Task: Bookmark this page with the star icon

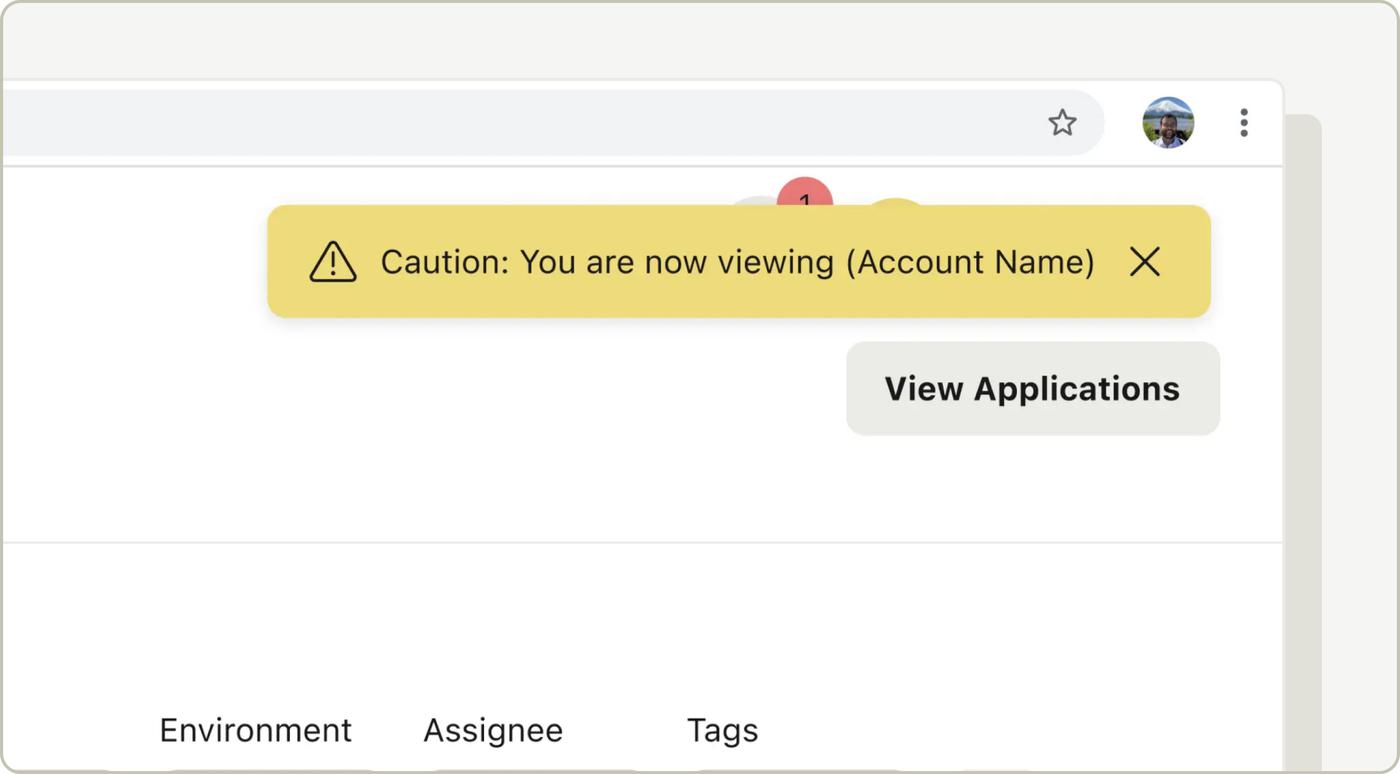Action: tap(1062, 123)
